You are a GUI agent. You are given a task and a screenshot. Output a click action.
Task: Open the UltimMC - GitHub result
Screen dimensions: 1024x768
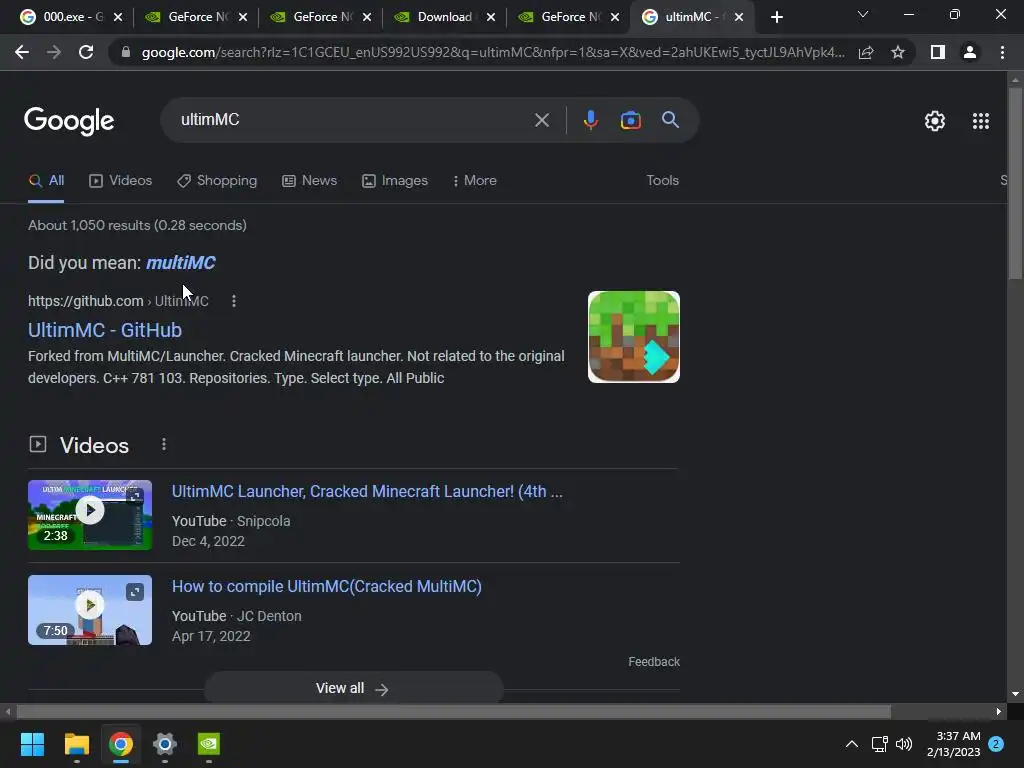[x=104, y=330]
